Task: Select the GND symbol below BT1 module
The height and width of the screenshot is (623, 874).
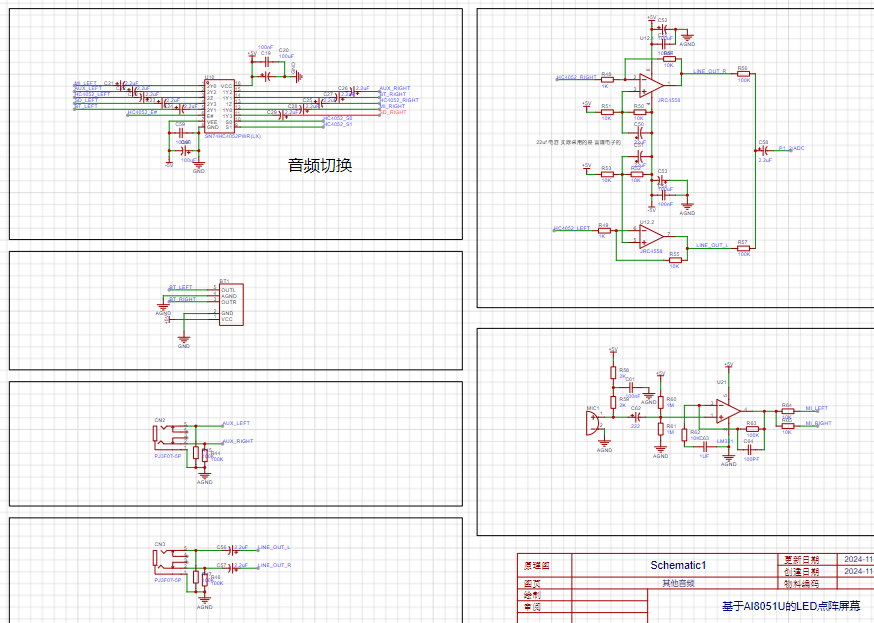Action: click(183, 339)
